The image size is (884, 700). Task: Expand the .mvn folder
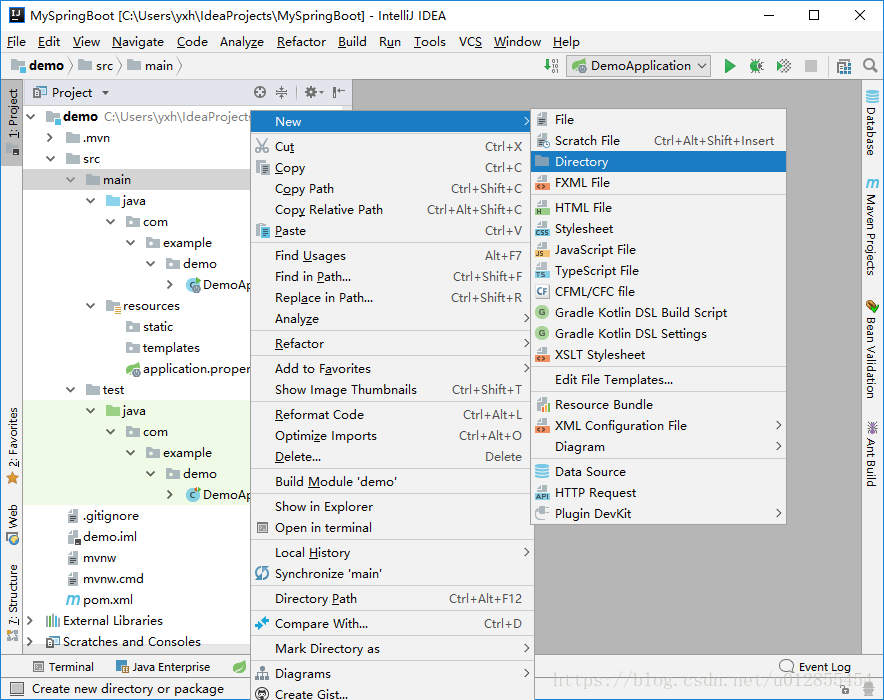[50, 138]
